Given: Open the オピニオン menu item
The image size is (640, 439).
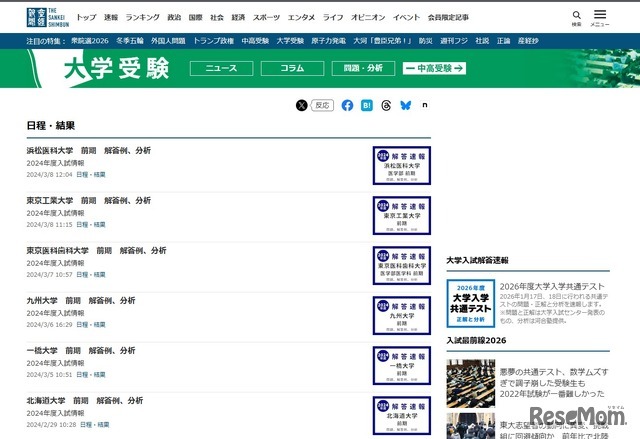Looking at the screenshot, I should (368, 17).
